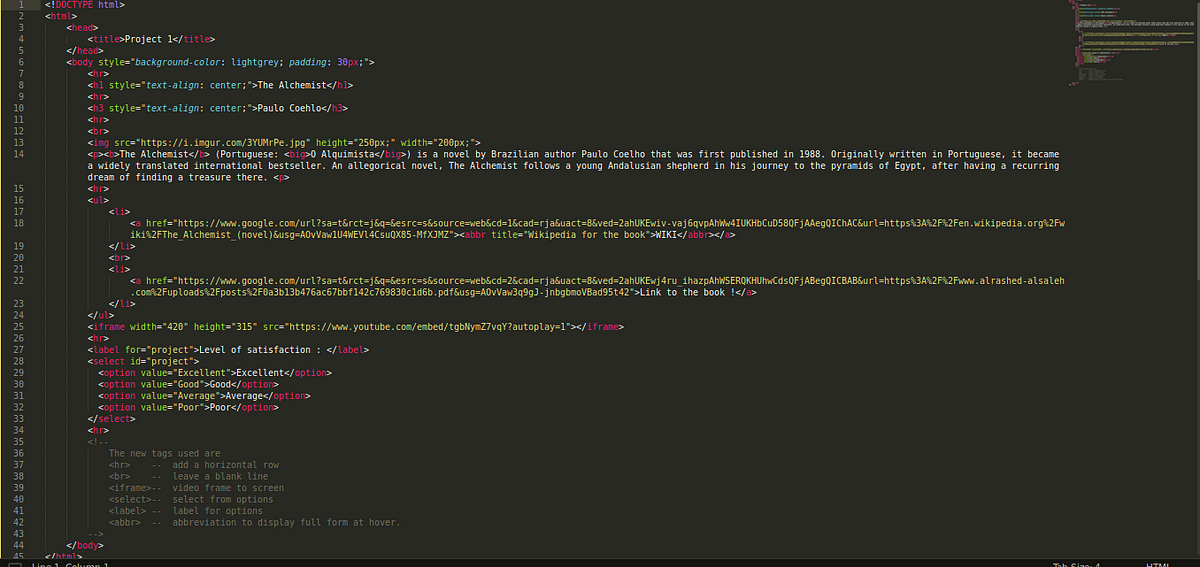
Task: Click the 'WIKI' link text
Action: tap(666, 235)
